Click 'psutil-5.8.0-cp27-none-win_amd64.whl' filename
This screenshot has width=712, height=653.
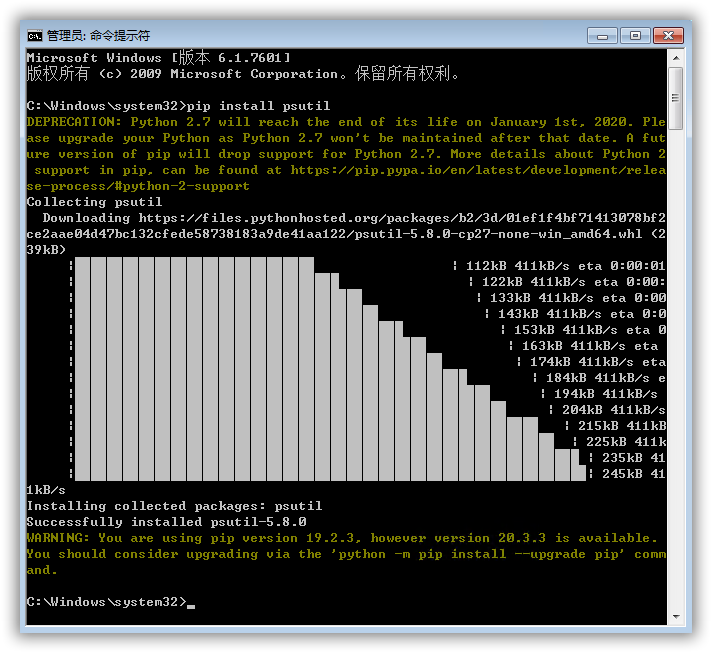pyautogui.click(x=498, y=234)
